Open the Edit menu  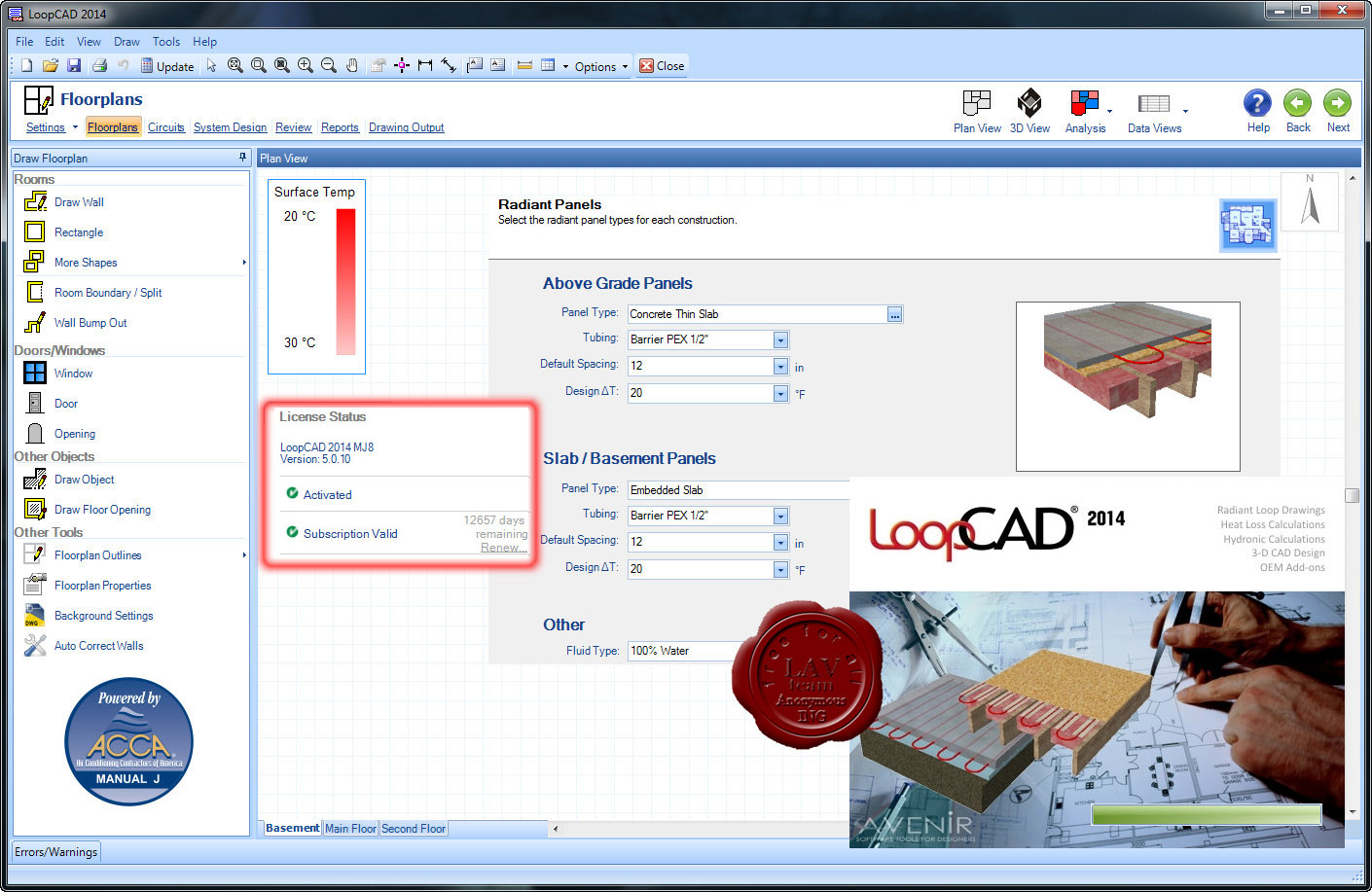(54, 42)
